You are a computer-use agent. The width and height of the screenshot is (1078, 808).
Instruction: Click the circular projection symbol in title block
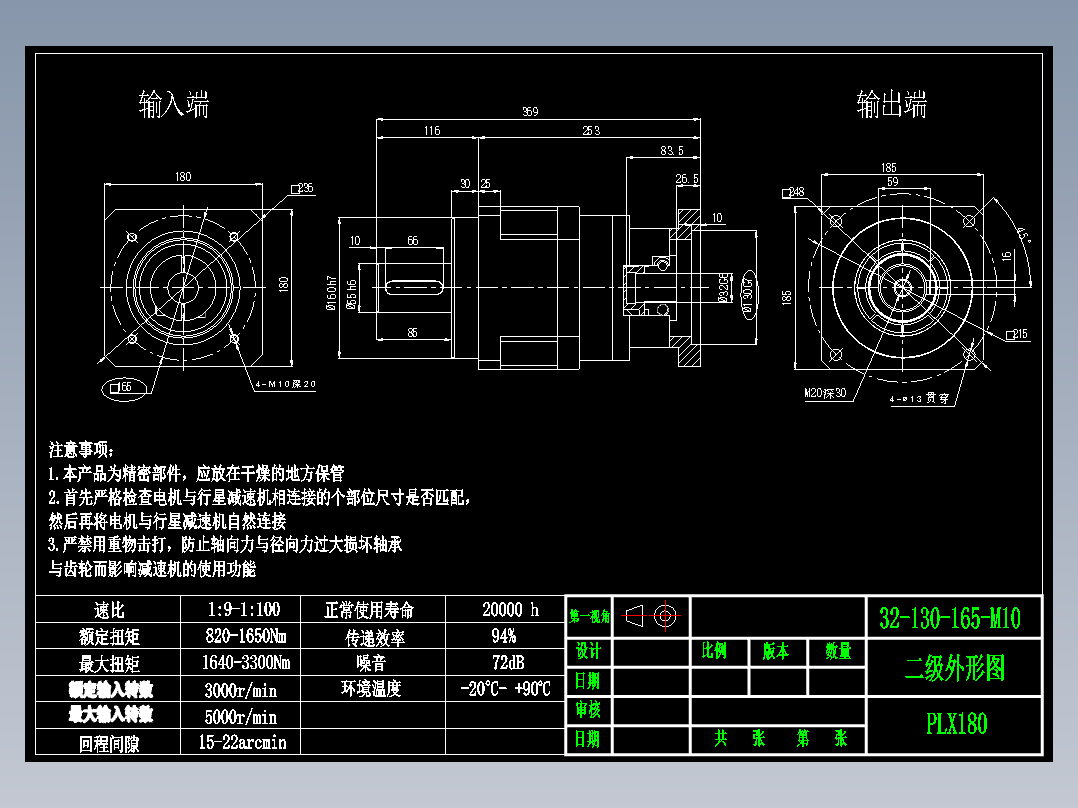[665, 614]
